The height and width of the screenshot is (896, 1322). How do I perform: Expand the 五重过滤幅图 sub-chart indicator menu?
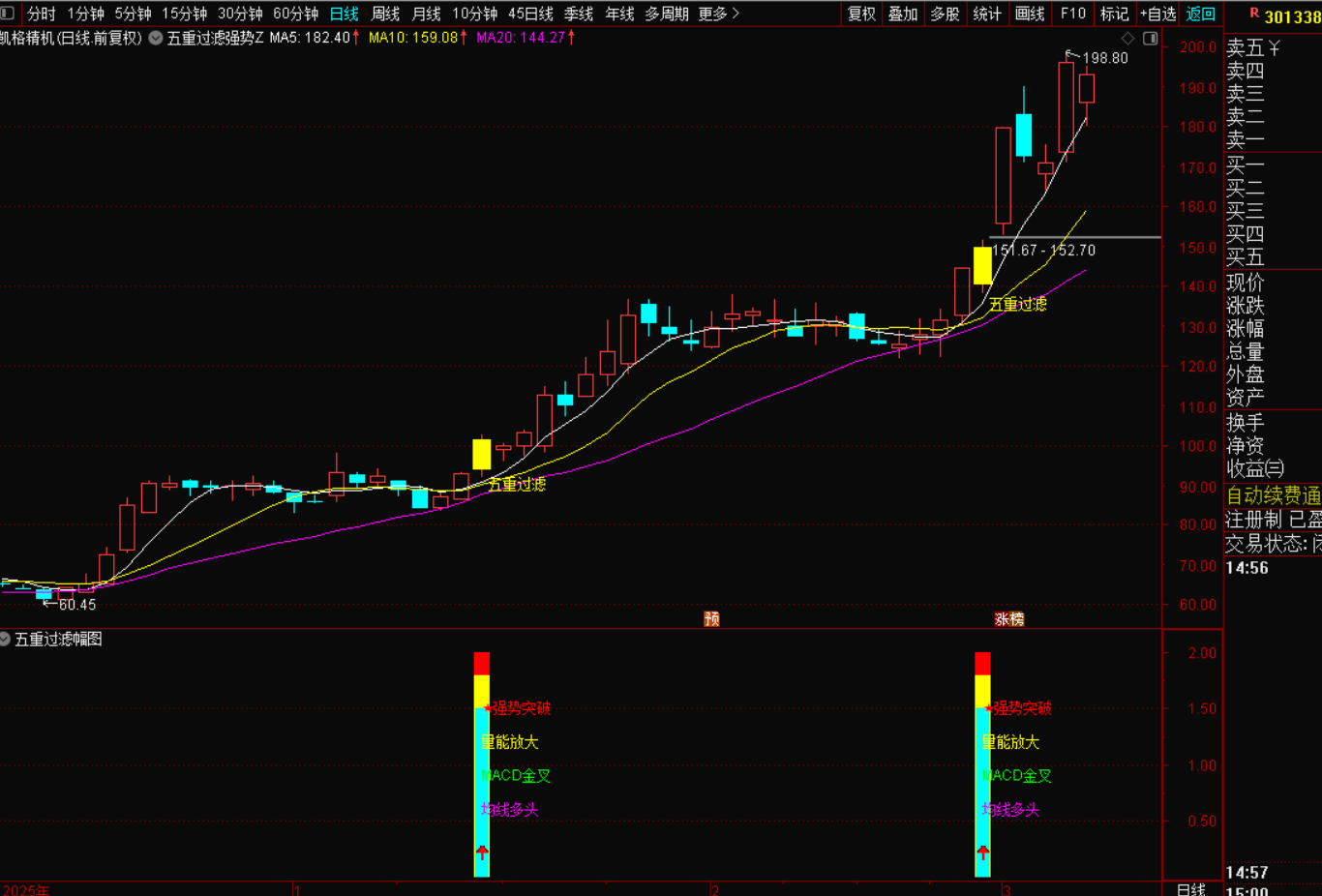6,639
